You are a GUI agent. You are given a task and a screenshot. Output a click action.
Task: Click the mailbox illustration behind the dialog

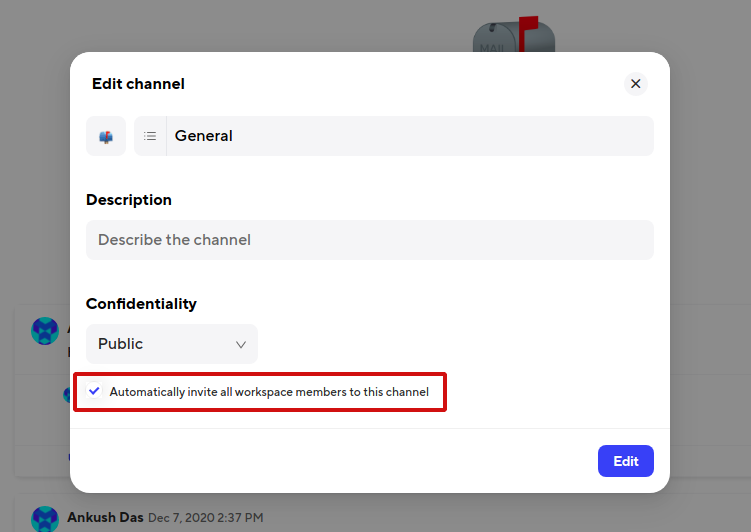pyautogui.click(x=514, y=36)
